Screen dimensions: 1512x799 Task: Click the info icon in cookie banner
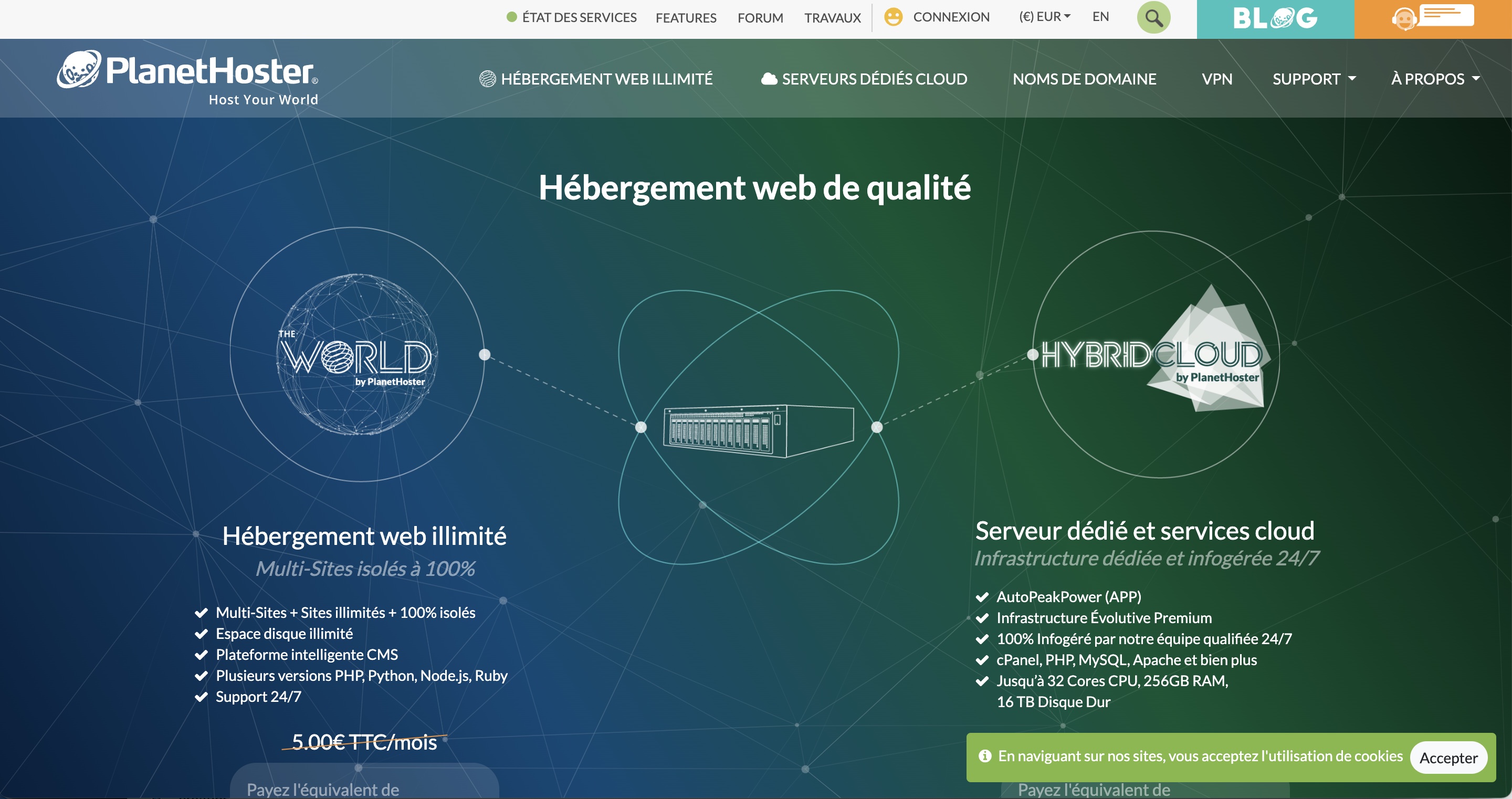click(x=985, y=756)
